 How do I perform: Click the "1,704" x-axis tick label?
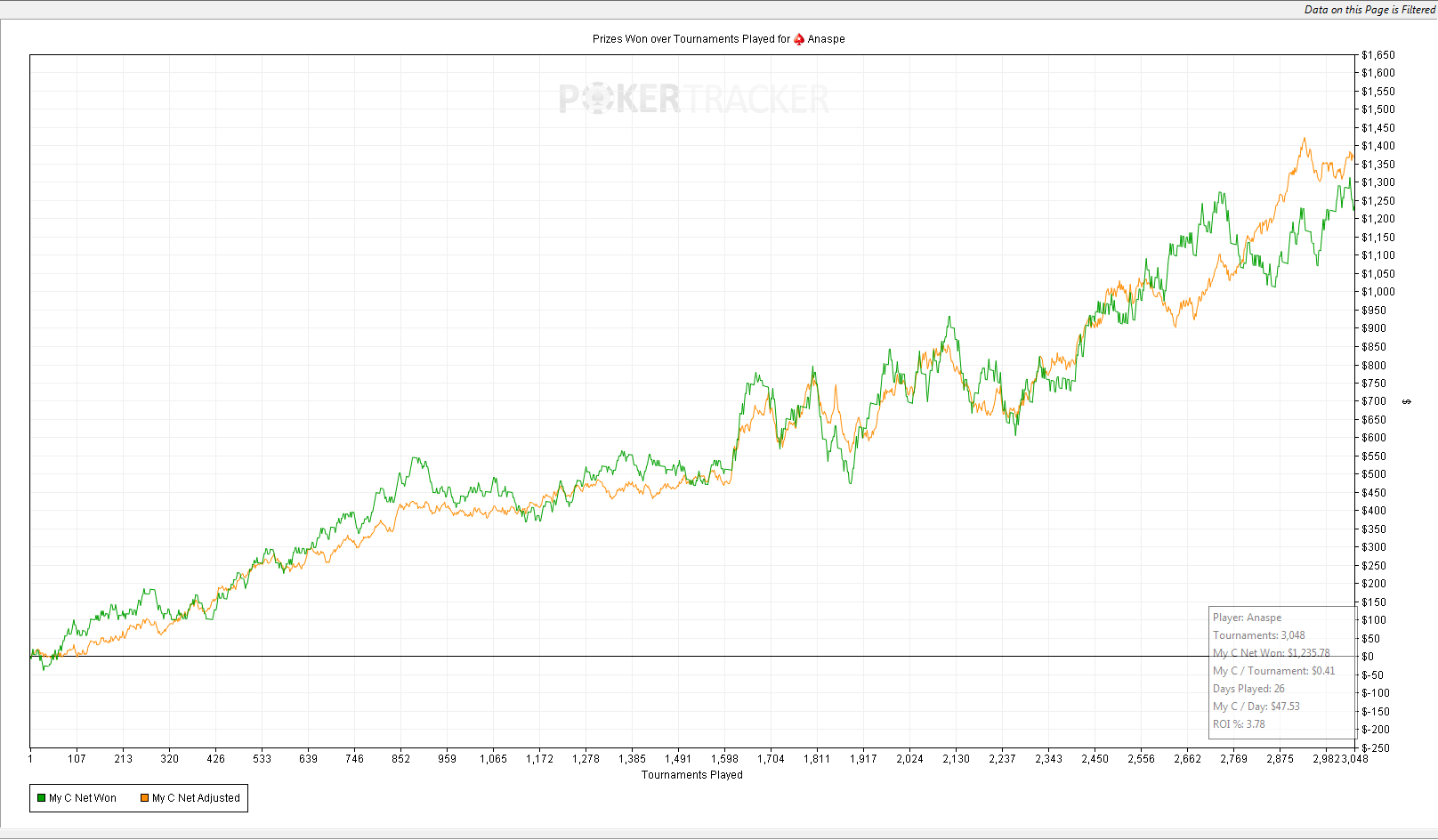tap(771, 759)
